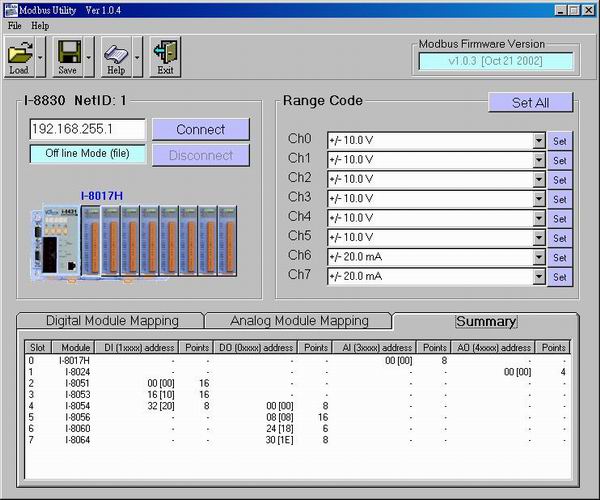Expand the Ch1 range code dropdown
This screenshot has width=600, height=500.
coord(539,160)
